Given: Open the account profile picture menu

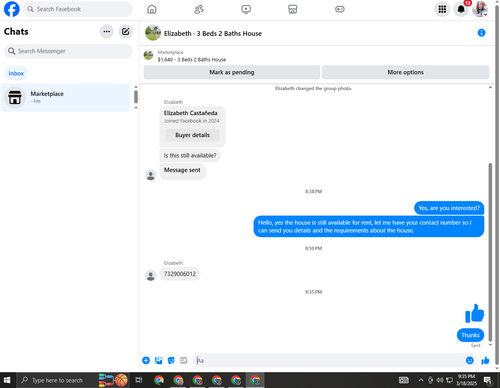Looking at the screenshot, I should click(x=480, y=9).
